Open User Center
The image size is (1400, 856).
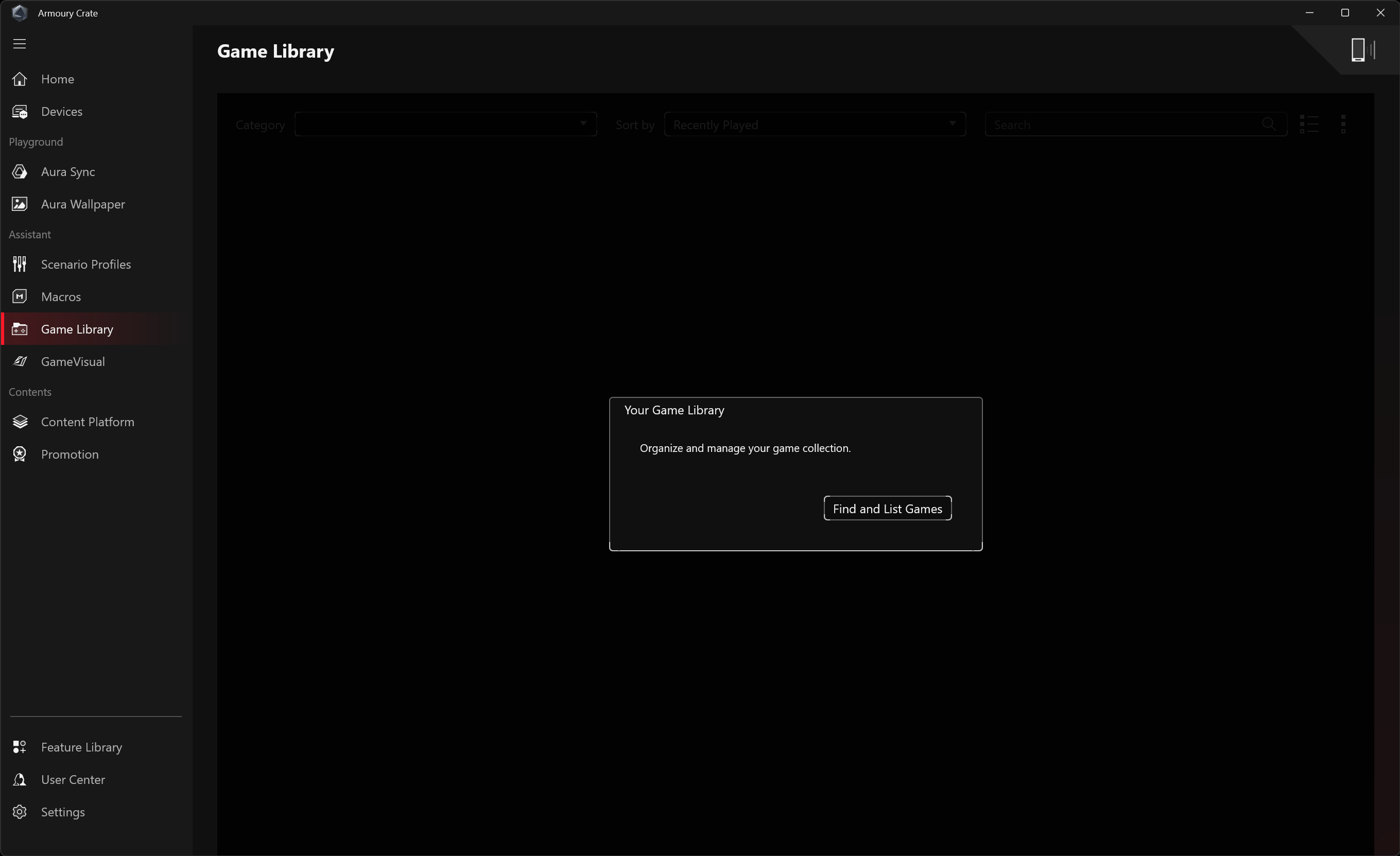(72, 779)
